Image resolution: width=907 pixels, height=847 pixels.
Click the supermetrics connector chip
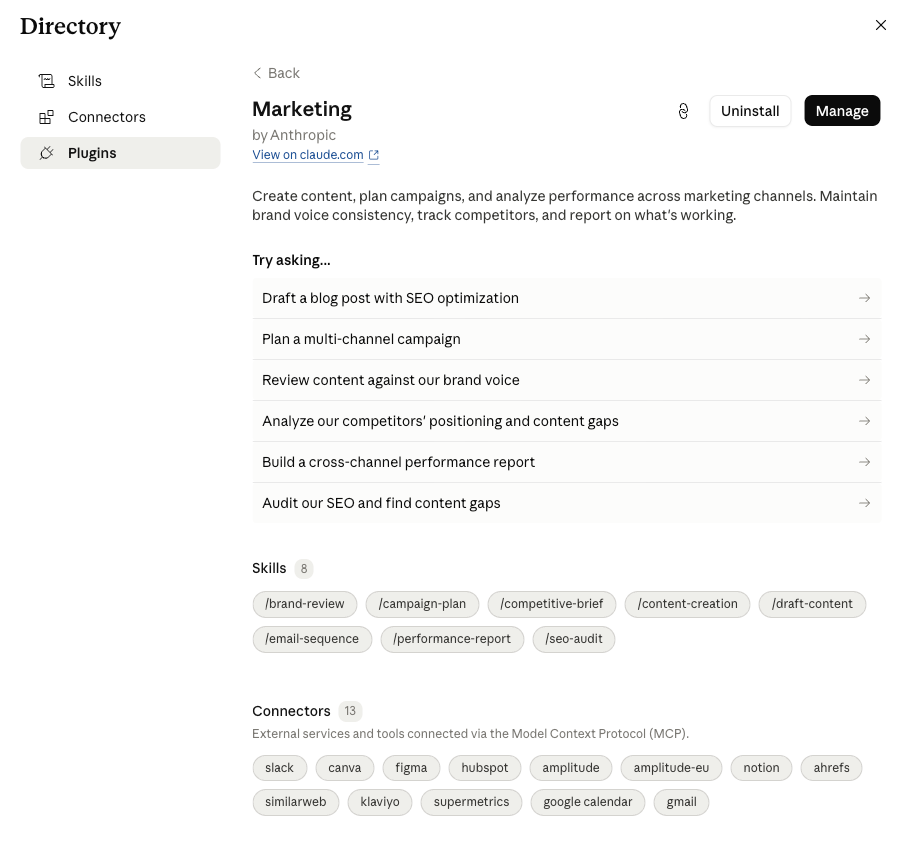471,802
